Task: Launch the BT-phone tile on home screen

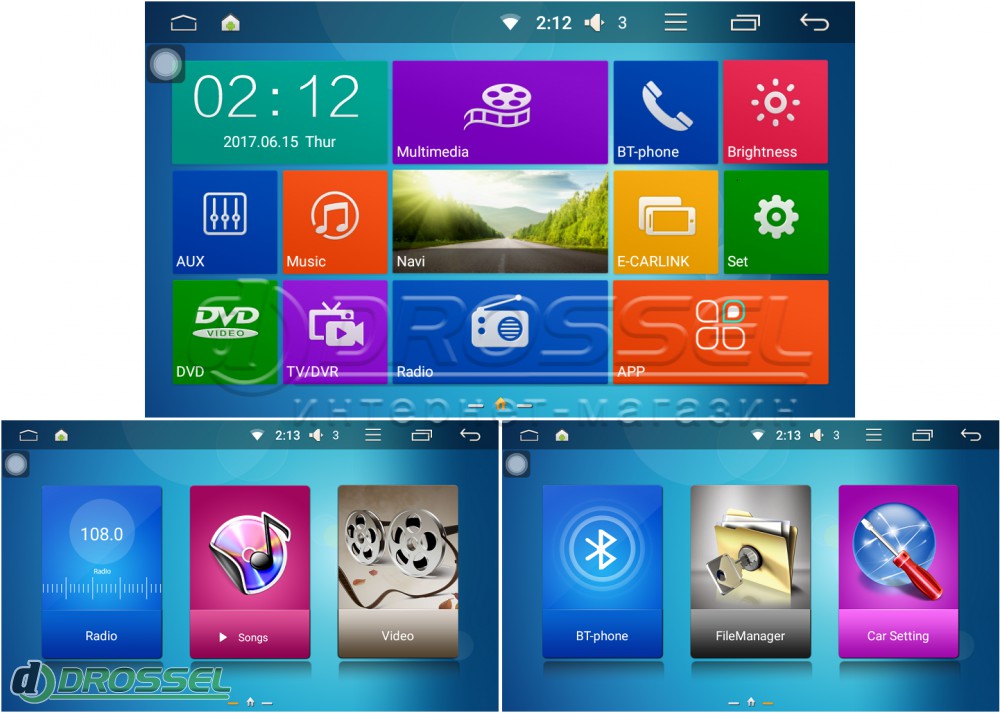Action: (x=665, y=112)
